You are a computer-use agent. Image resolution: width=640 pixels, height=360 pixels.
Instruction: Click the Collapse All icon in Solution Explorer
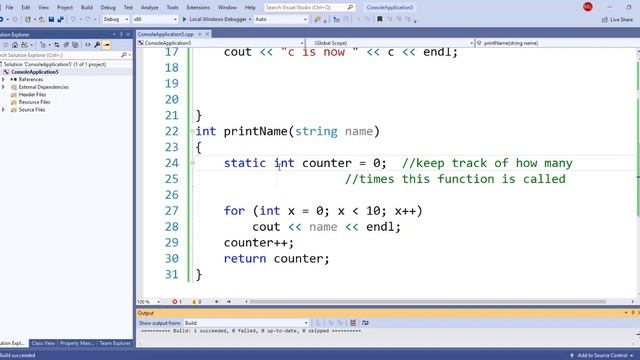pos(66,45)
